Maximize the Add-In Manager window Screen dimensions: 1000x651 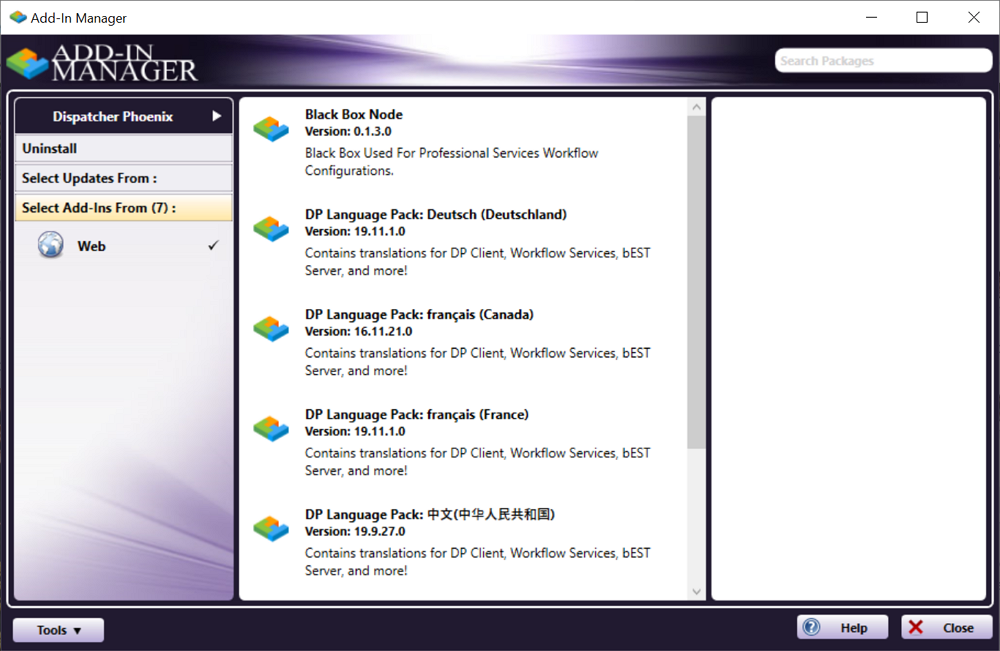point(922,17)
